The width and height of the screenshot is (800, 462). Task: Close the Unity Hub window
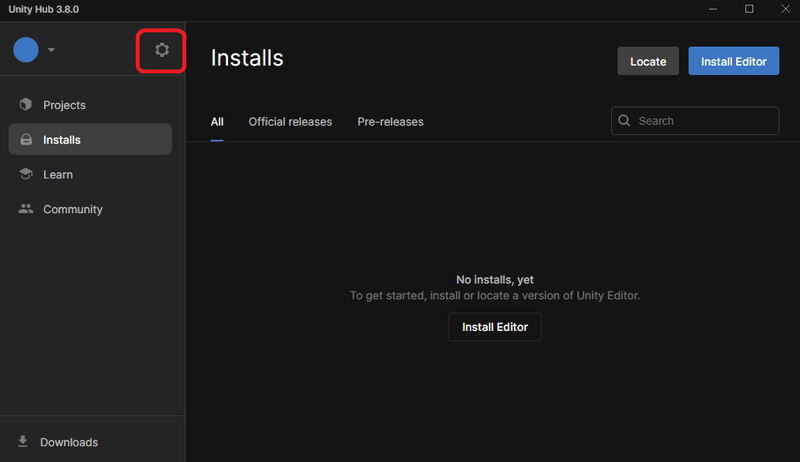(785, 9)
